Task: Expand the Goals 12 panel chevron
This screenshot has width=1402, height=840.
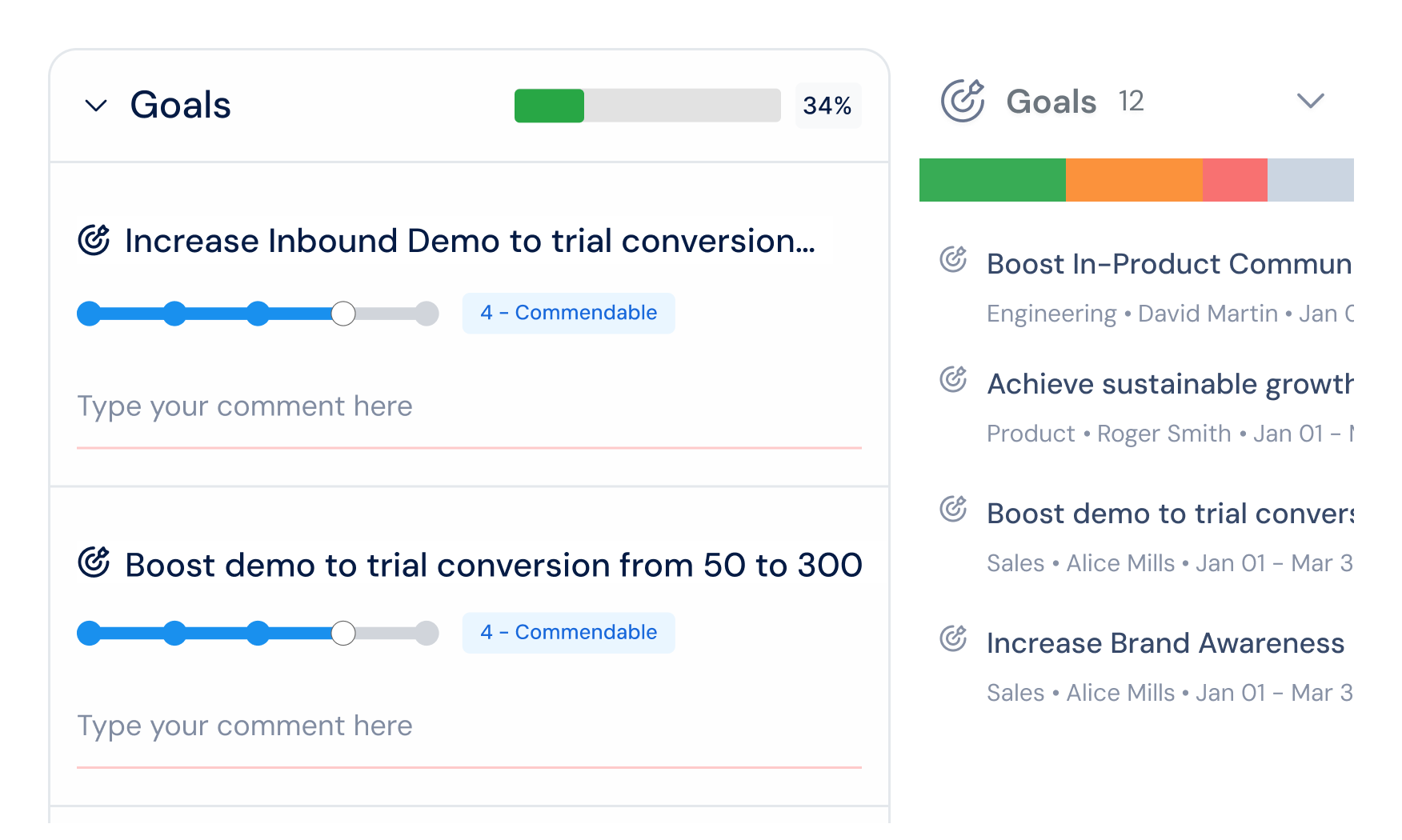Action: pos(1310,101)
